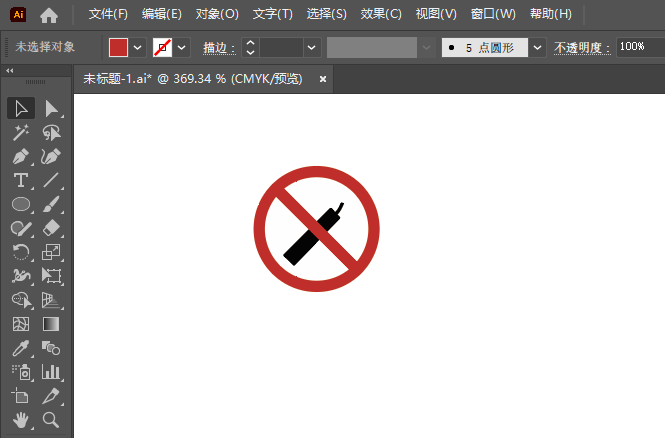Click the red fill color swatch
665x438 pixels.
click(x=118, y=47)
